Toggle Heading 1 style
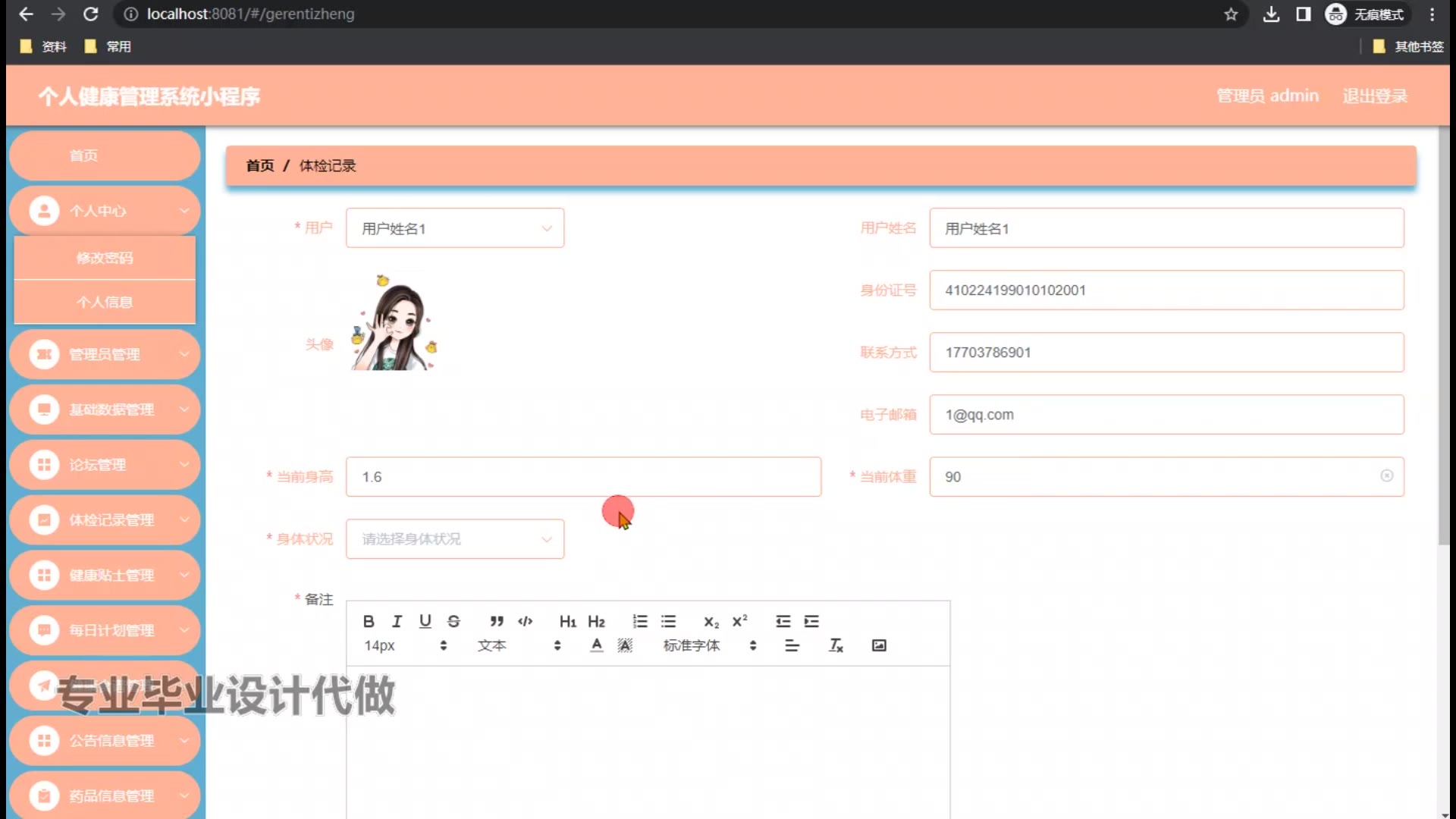The width and height of the screenshot is (1456, 819). (567, 621)
